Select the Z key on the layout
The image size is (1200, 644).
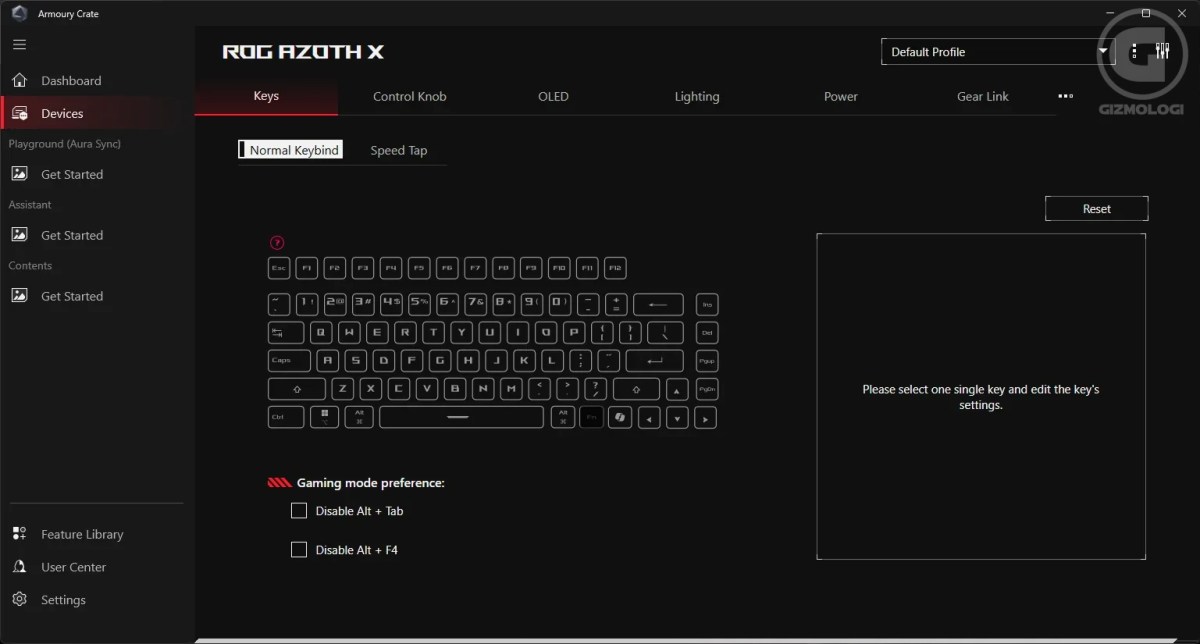tap(342, 390)
